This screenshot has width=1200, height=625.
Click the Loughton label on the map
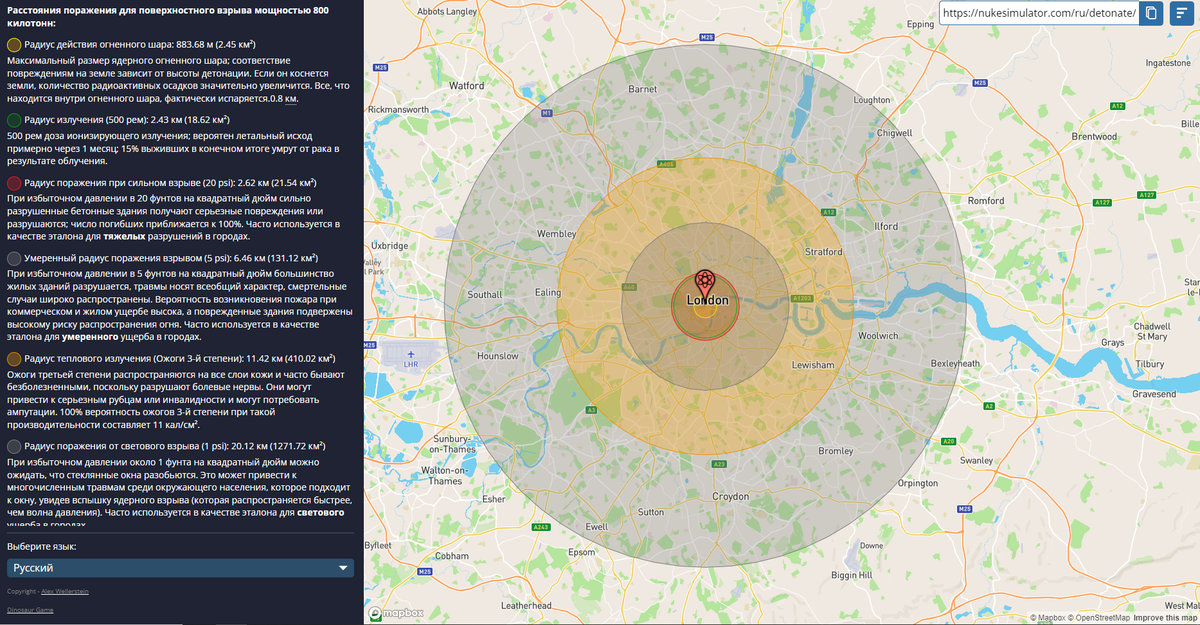point(872,100)
